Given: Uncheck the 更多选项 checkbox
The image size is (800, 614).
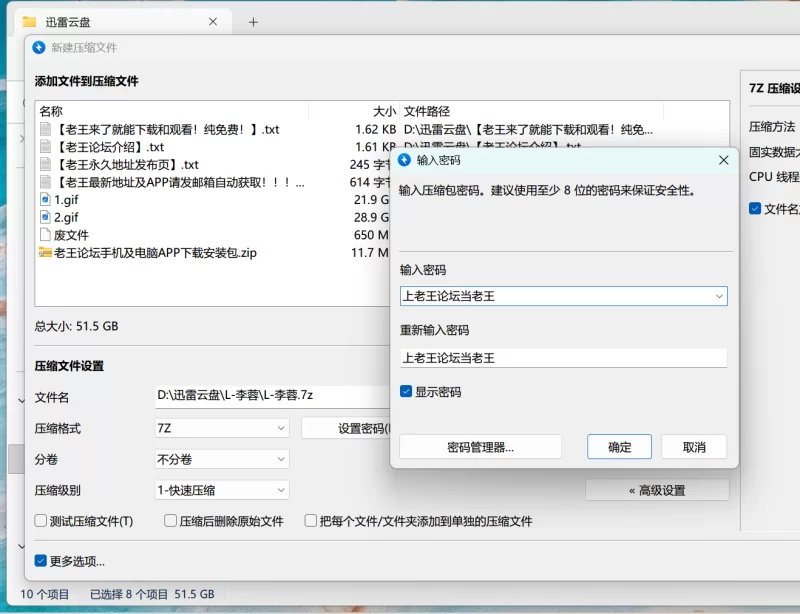Looking at the screenshot, I should click(41, 561).
